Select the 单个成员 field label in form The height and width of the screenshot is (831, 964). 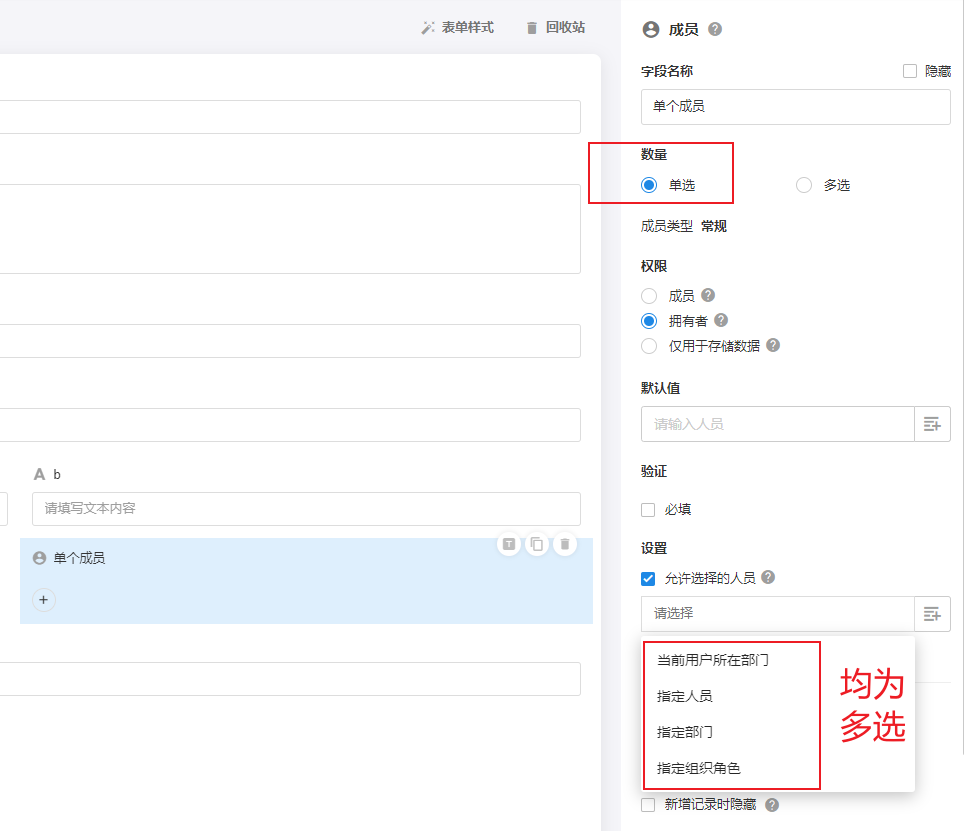(79, 558)
